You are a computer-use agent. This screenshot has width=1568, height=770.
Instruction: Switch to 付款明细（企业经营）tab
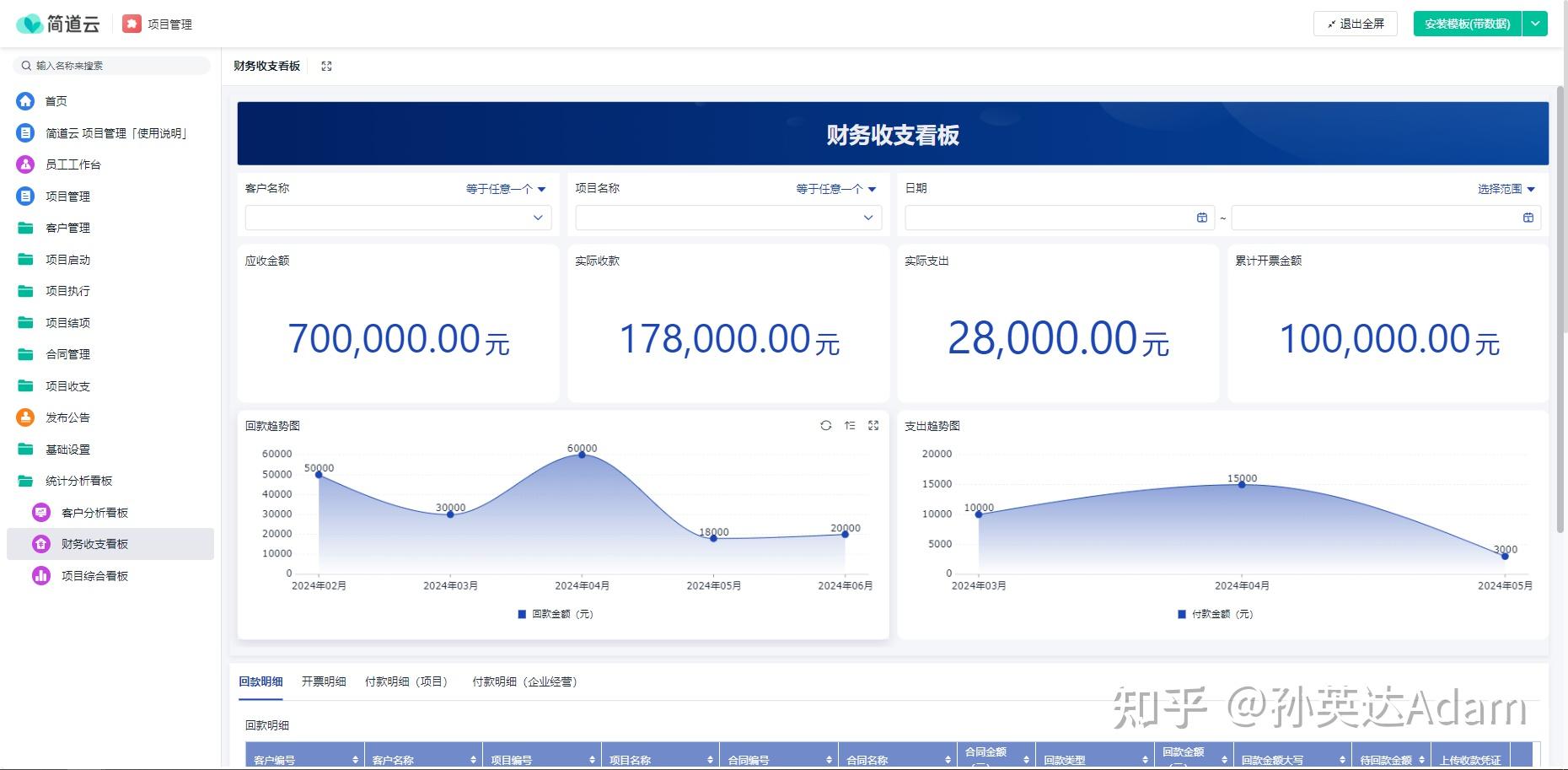tap(524, 681)
